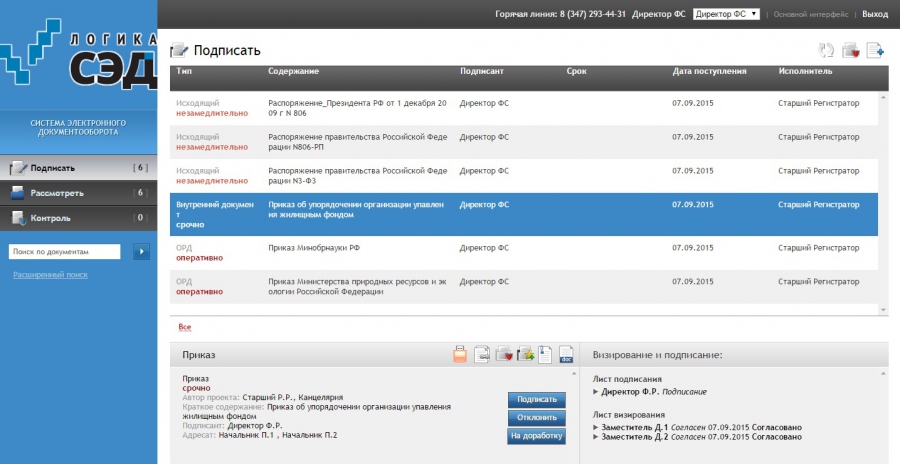Select the document row N3-ФЗ
900x464 pixels.
point(524,176)
